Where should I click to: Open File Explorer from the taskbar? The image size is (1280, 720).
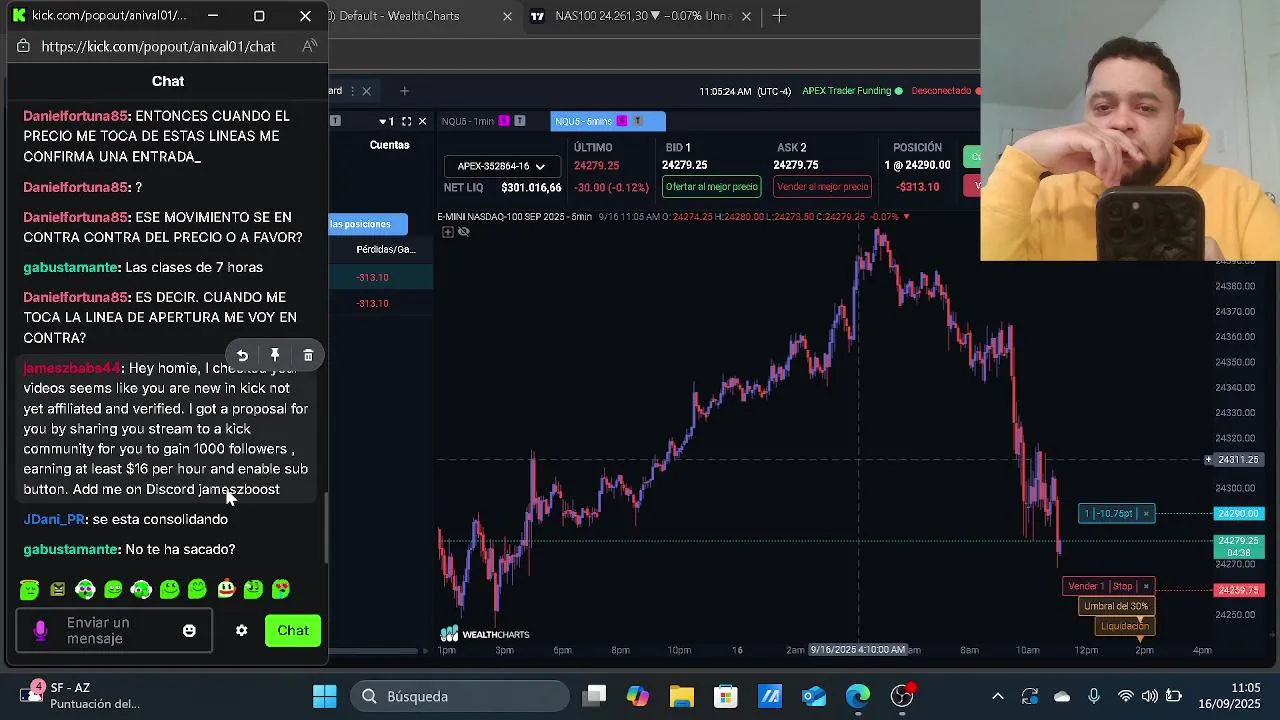(x=682, y=696)
